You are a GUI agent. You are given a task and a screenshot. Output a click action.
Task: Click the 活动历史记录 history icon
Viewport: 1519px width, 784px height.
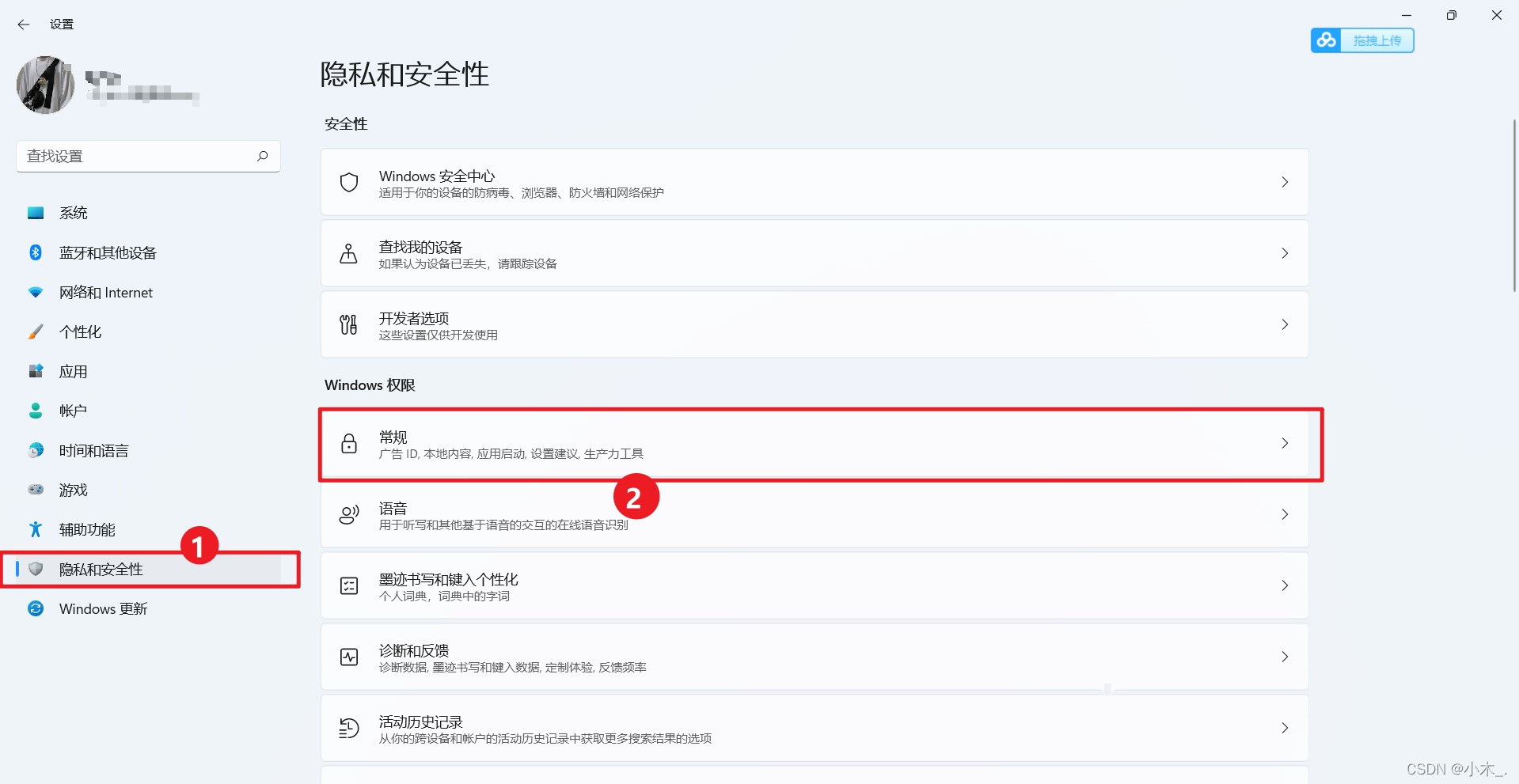[349, 728]
